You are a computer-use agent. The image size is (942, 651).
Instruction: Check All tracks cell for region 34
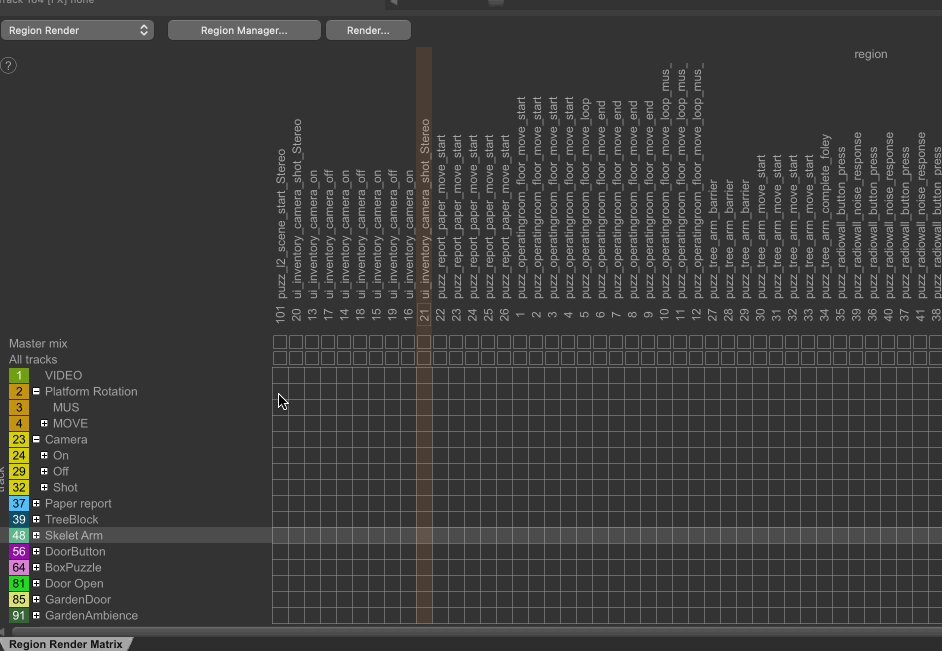824,359
